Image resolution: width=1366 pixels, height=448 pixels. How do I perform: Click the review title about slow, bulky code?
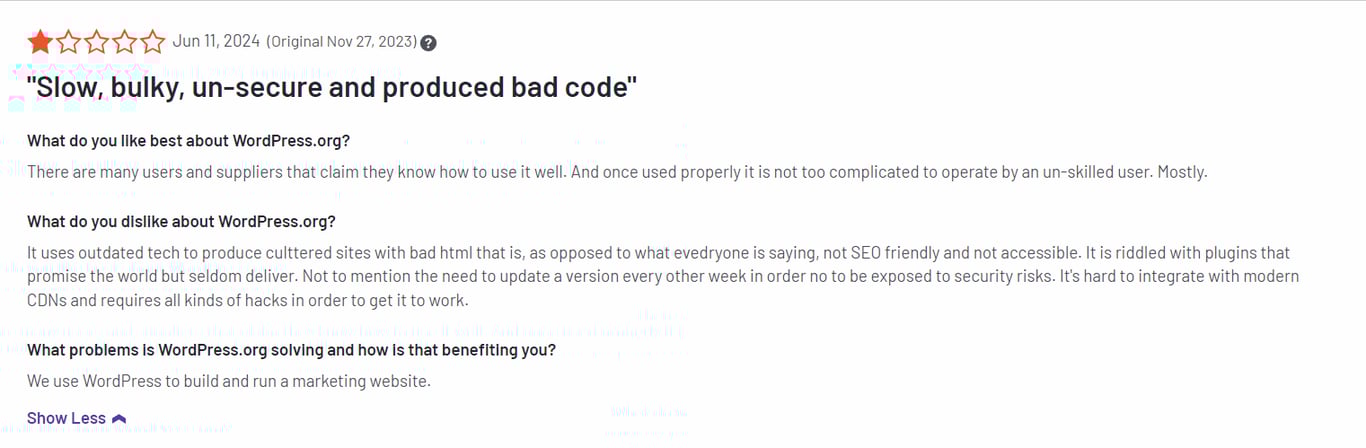(332, 87)
